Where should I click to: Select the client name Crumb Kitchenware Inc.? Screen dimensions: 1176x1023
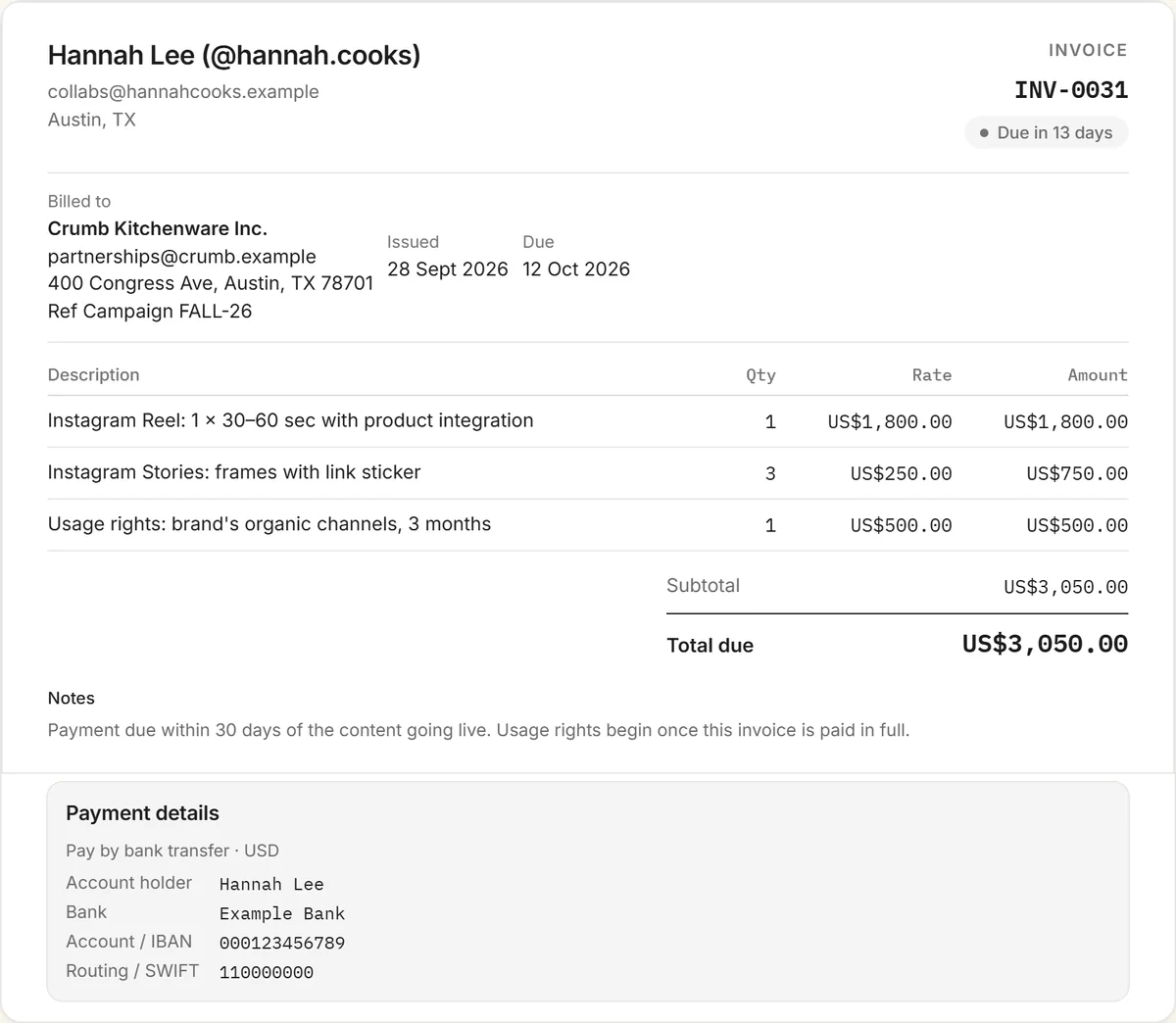point(158,228)
